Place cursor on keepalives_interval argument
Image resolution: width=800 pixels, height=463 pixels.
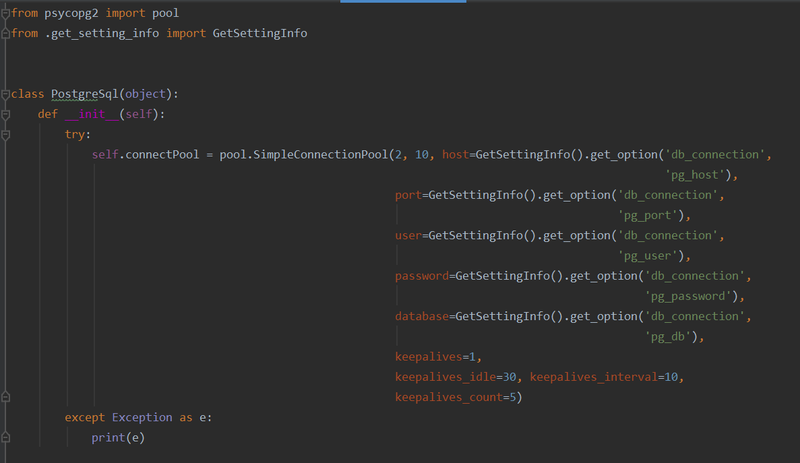coord(593,377)
